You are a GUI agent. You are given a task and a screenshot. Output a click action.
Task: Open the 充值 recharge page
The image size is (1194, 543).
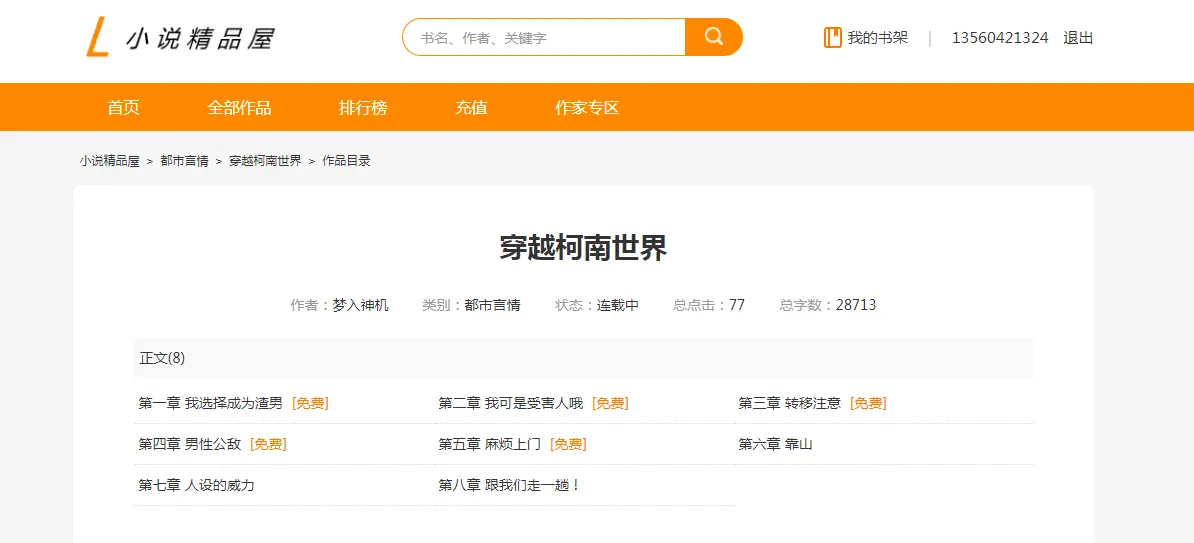click(x=471, y=107)
